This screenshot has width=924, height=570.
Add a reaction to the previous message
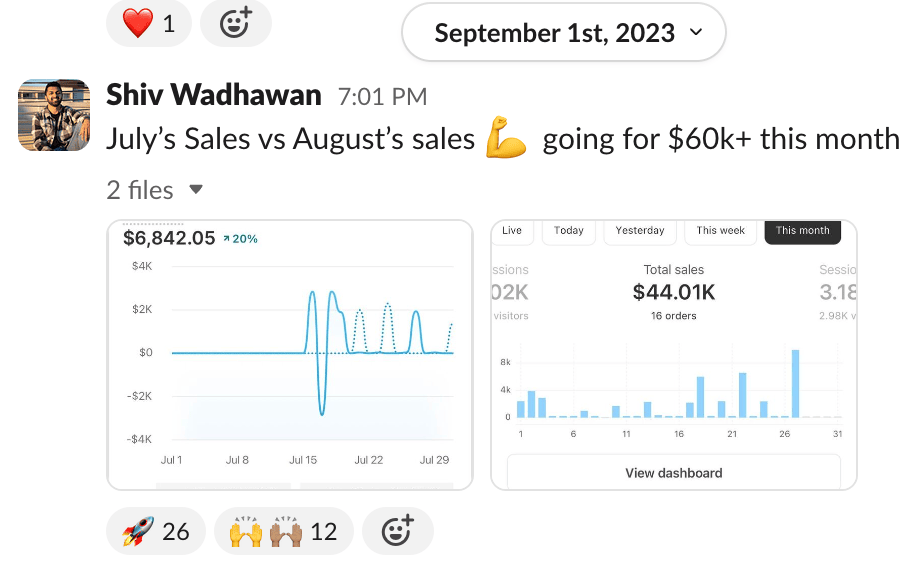click(x=235, y=24)
